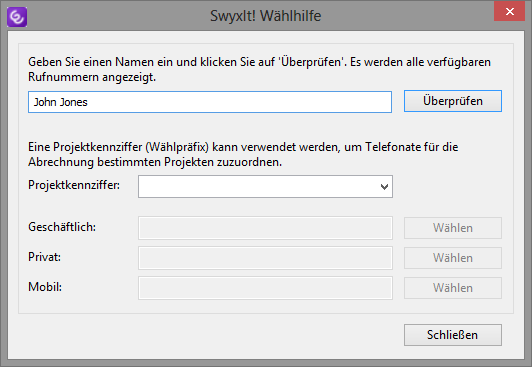
Task: Click the Privat label
Action: pyautogui.click(x=44, y=257)
